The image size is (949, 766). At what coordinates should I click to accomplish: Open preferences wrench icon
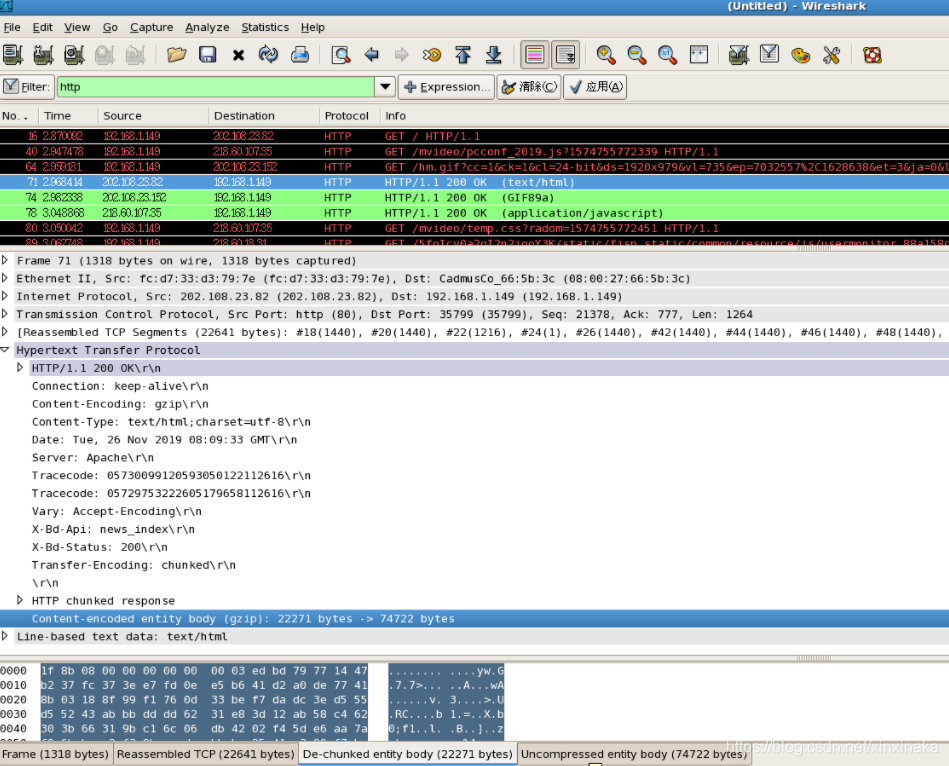(x=832, y=55)
